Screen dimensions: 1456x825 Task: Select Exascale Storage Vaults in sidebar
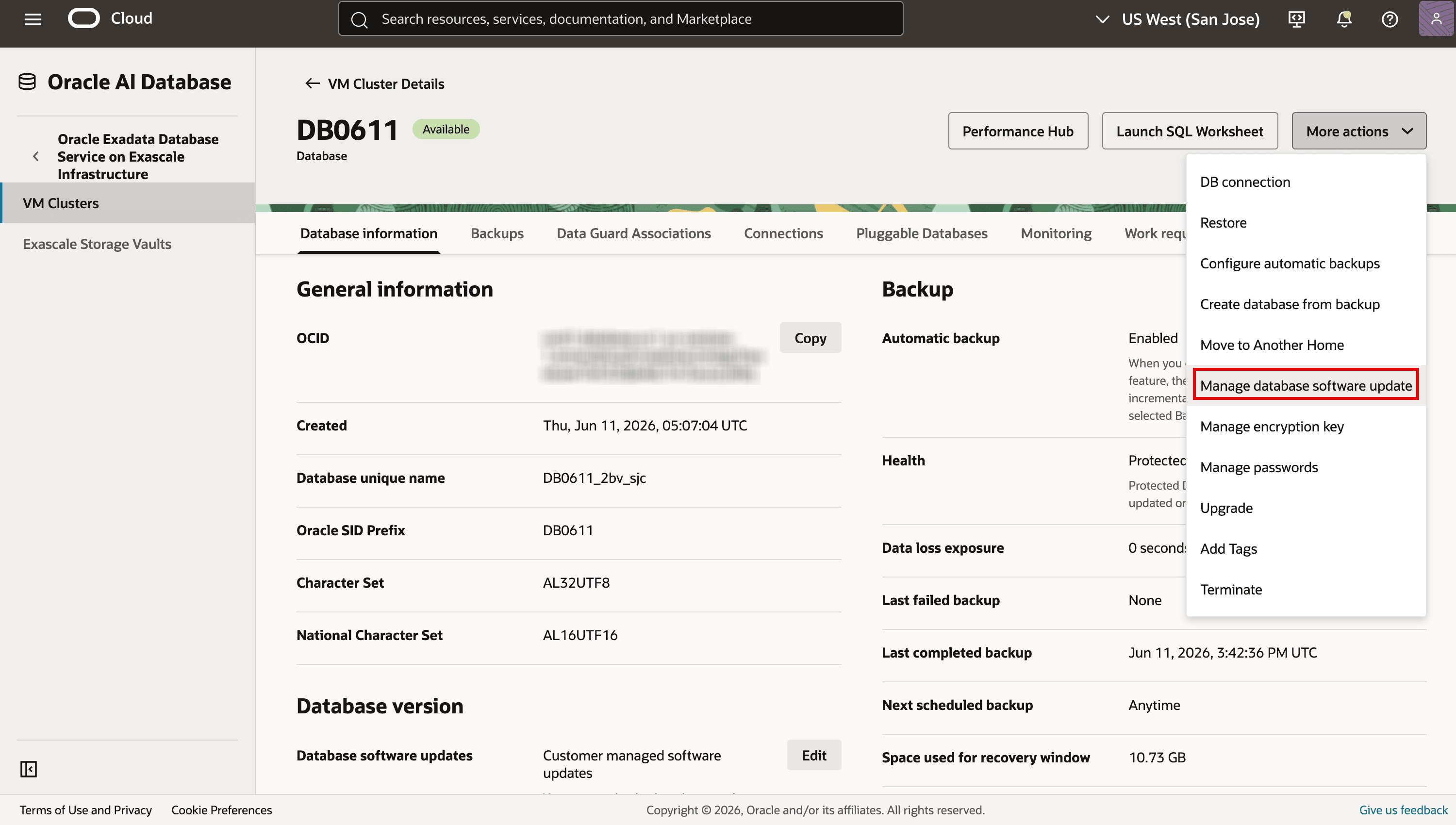[x=97, y=244]
